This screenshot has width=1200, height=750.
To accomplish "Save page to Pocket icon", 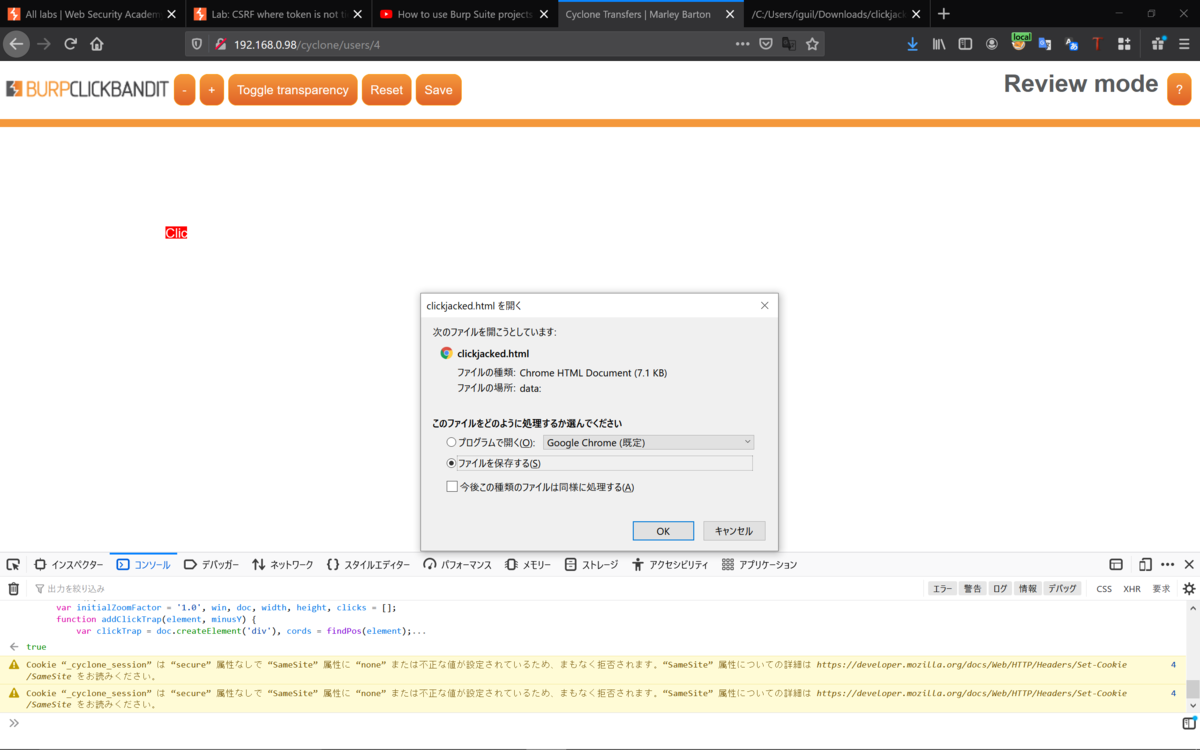I will [765, 44].
